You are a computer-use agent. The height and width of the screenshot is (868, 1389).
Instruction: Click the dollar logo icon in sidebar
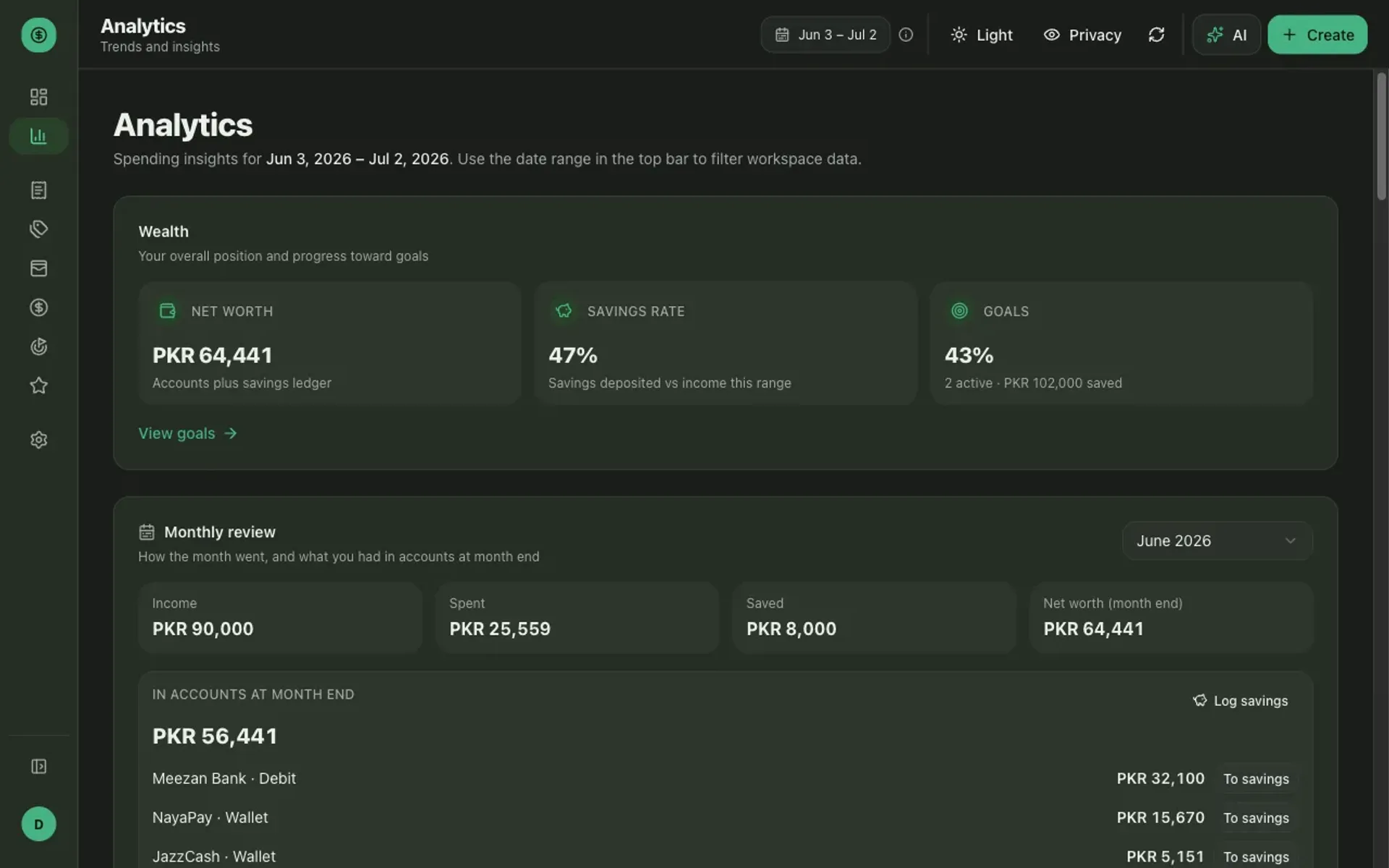[38, 35]
